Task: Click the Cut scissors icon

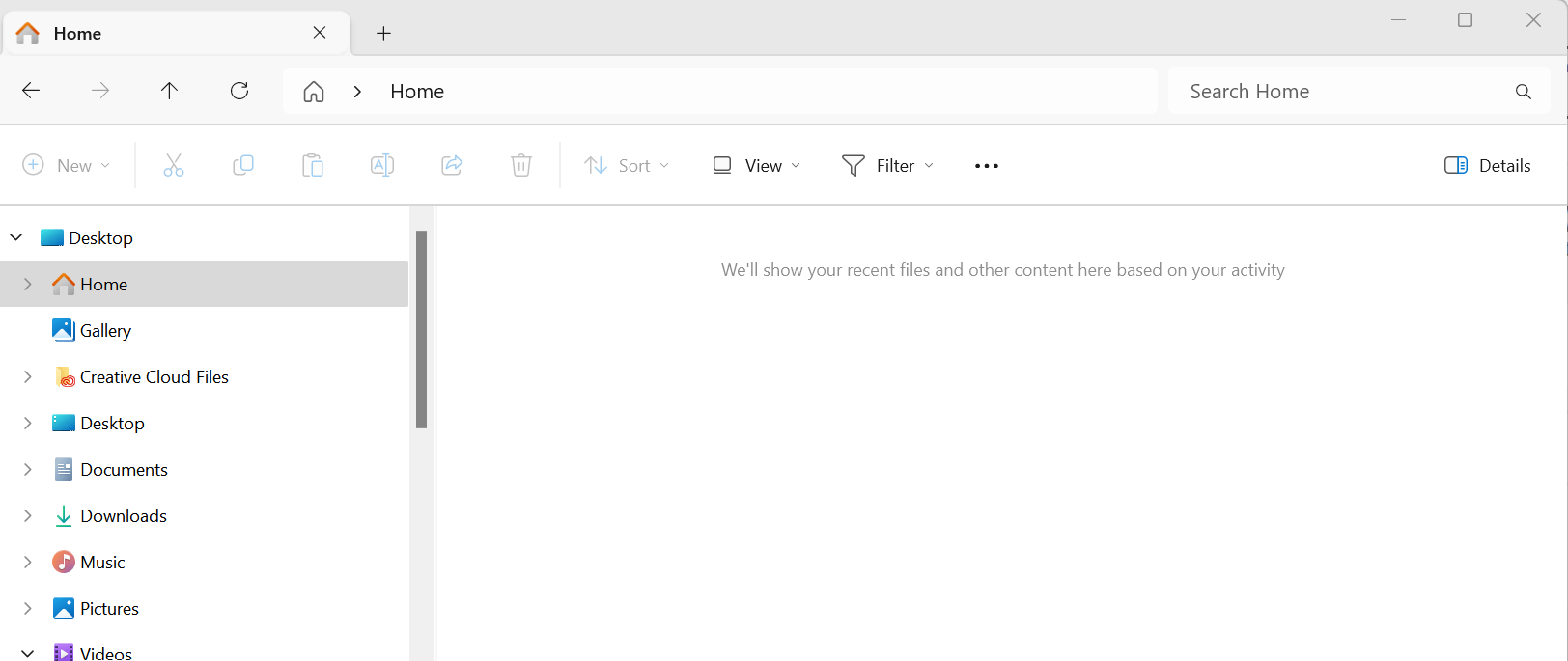Action: (x=174, y=166)
